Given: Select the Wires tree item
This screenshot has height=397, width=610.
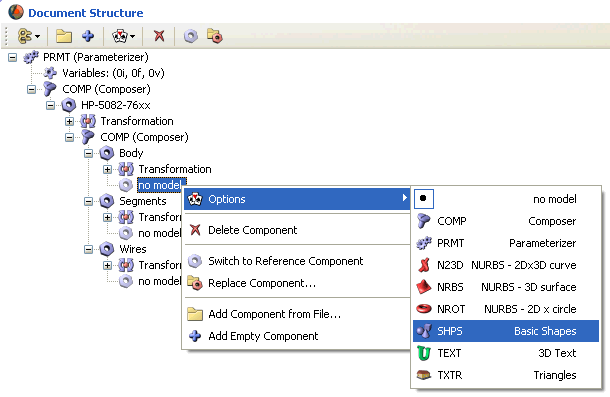Looking at the screenshot, I should pos(133,249).
